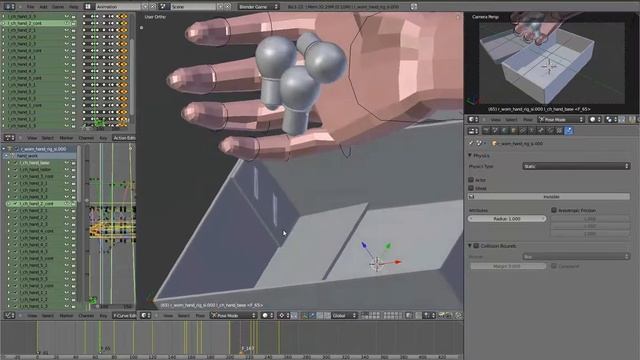Click the Invisible button
This screenshot has height=360, width=640.
tap(549, 197)
